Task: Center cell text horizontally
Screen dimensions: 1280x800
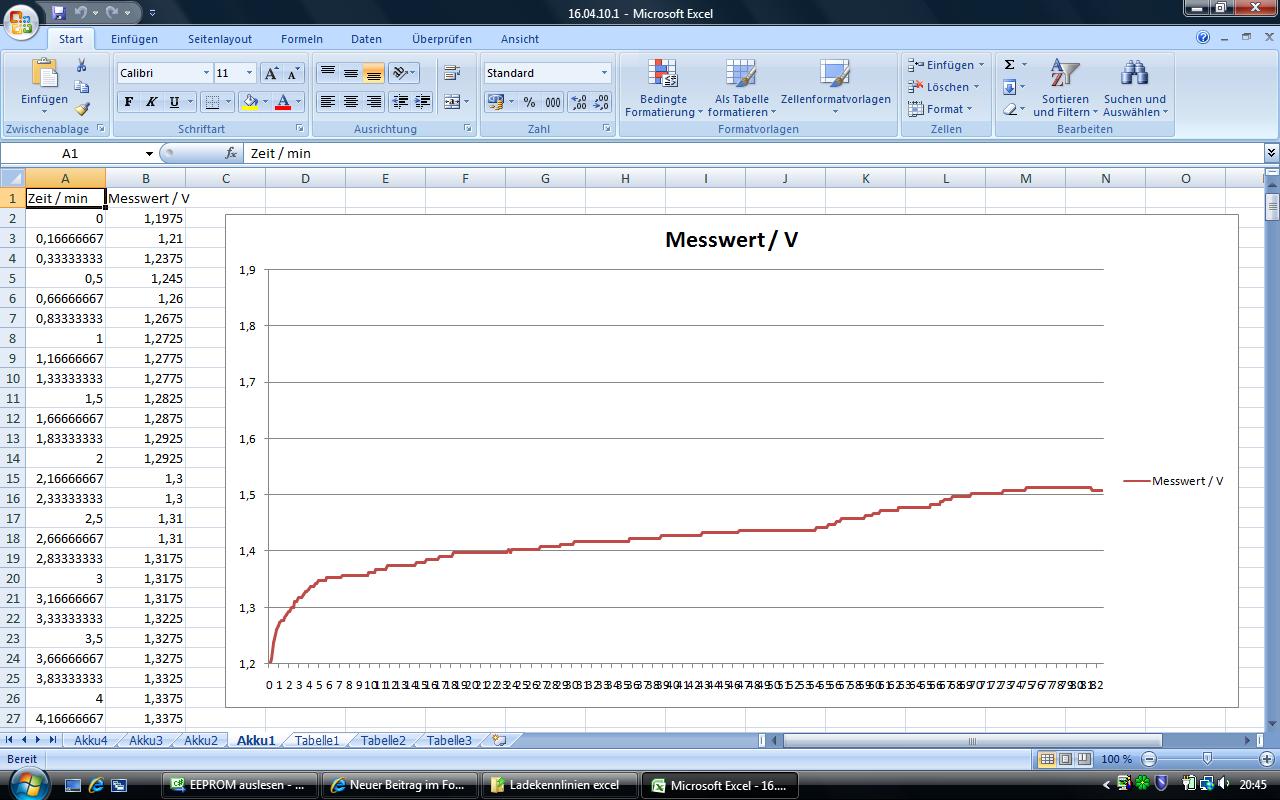Action: click(x=350, y=102)
